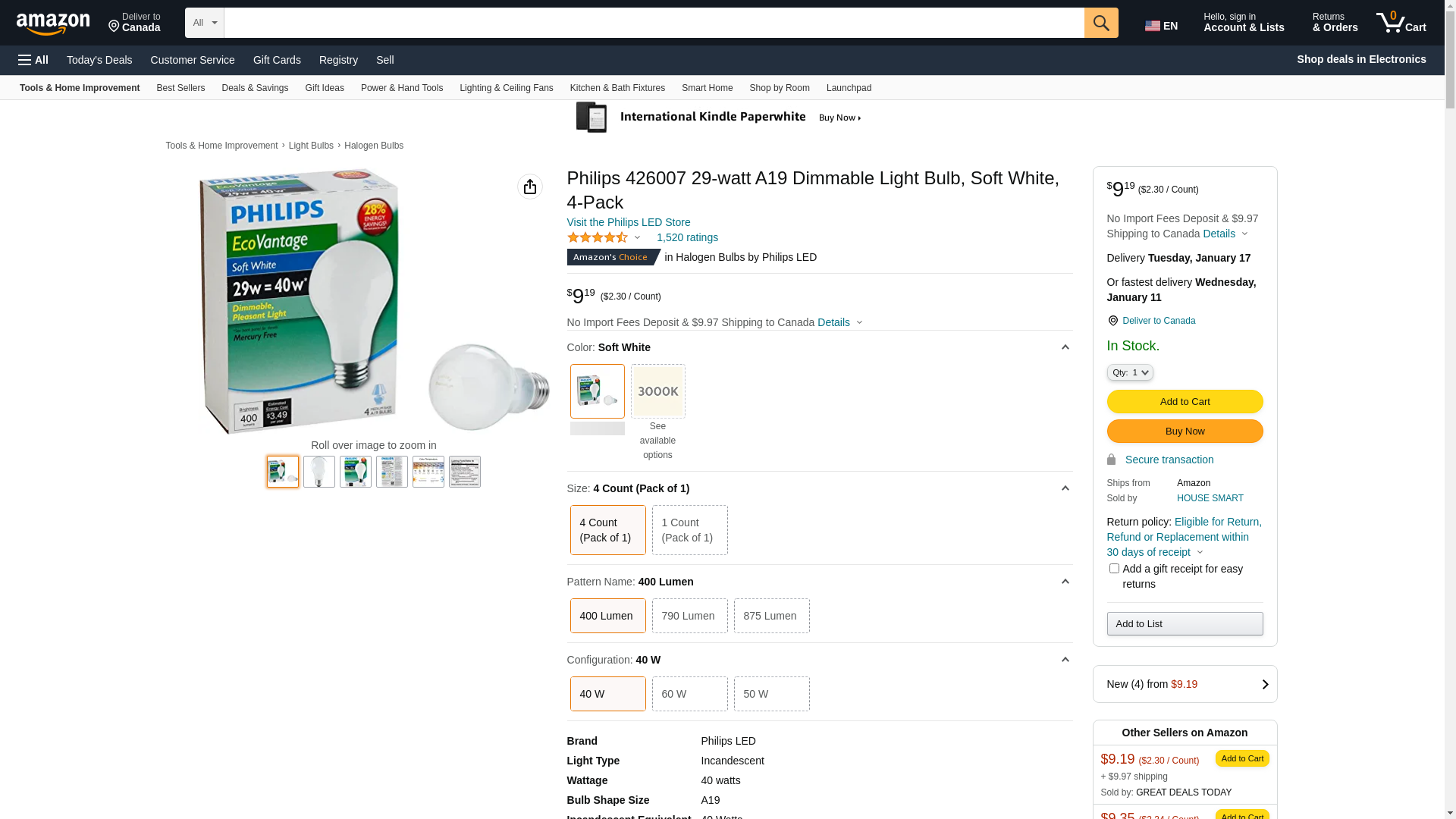This screenshot has height=819, width=1456.
Task: Open the All hamburger menu
Action: [x=33, y=60]
